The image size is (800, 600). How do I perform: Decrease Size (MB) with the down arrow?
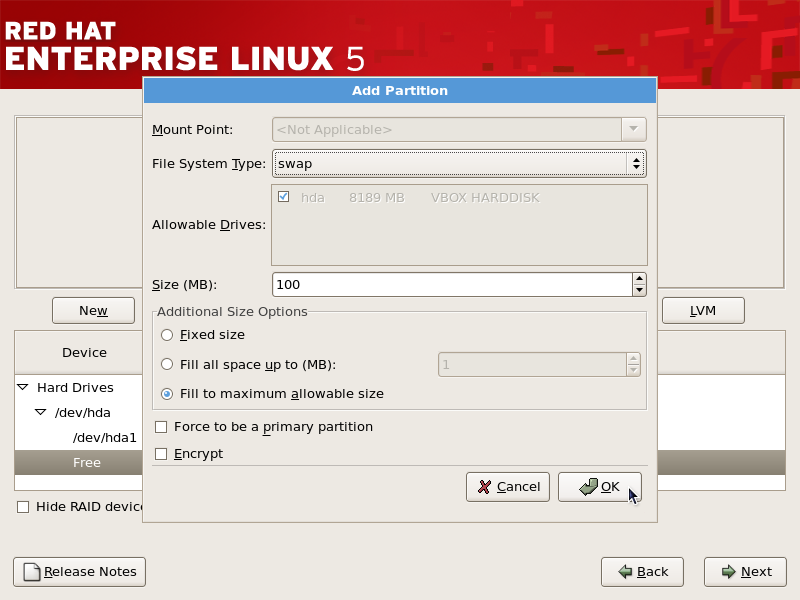[639, 290]
